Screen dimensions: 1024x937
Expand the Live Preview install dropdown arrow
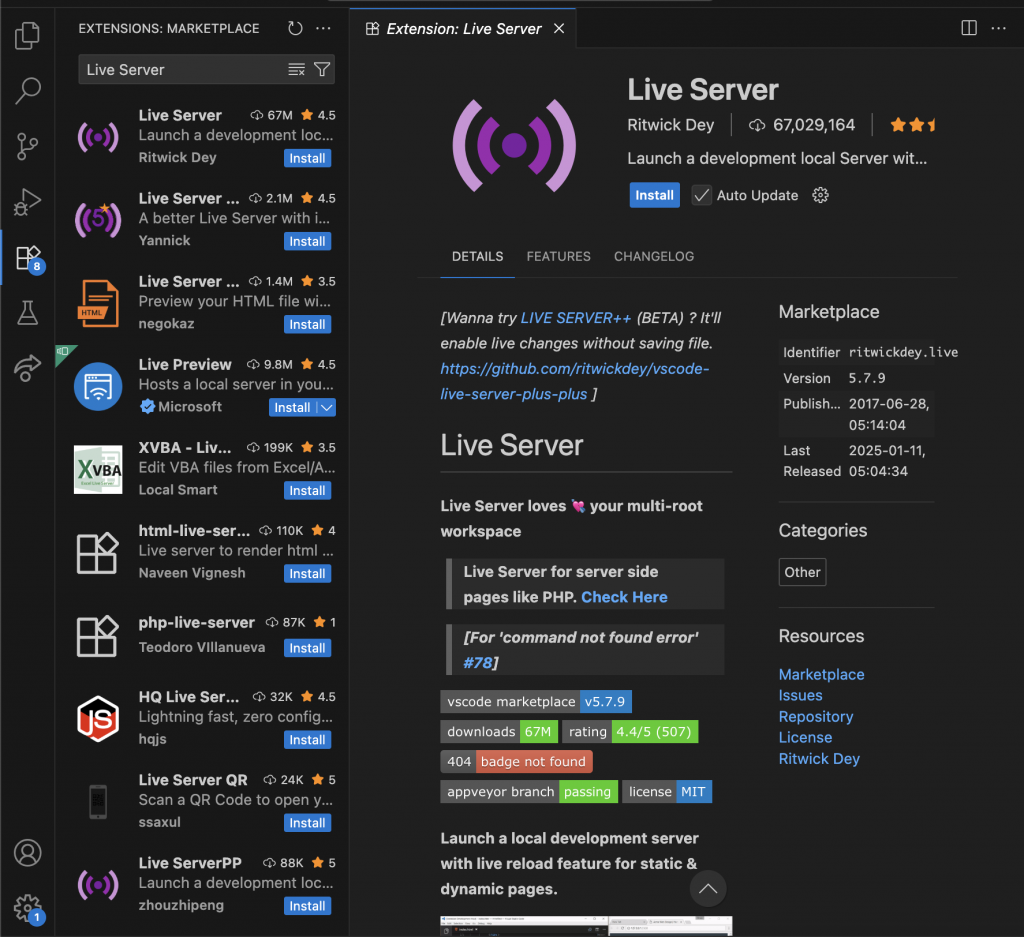pos(327,407)
